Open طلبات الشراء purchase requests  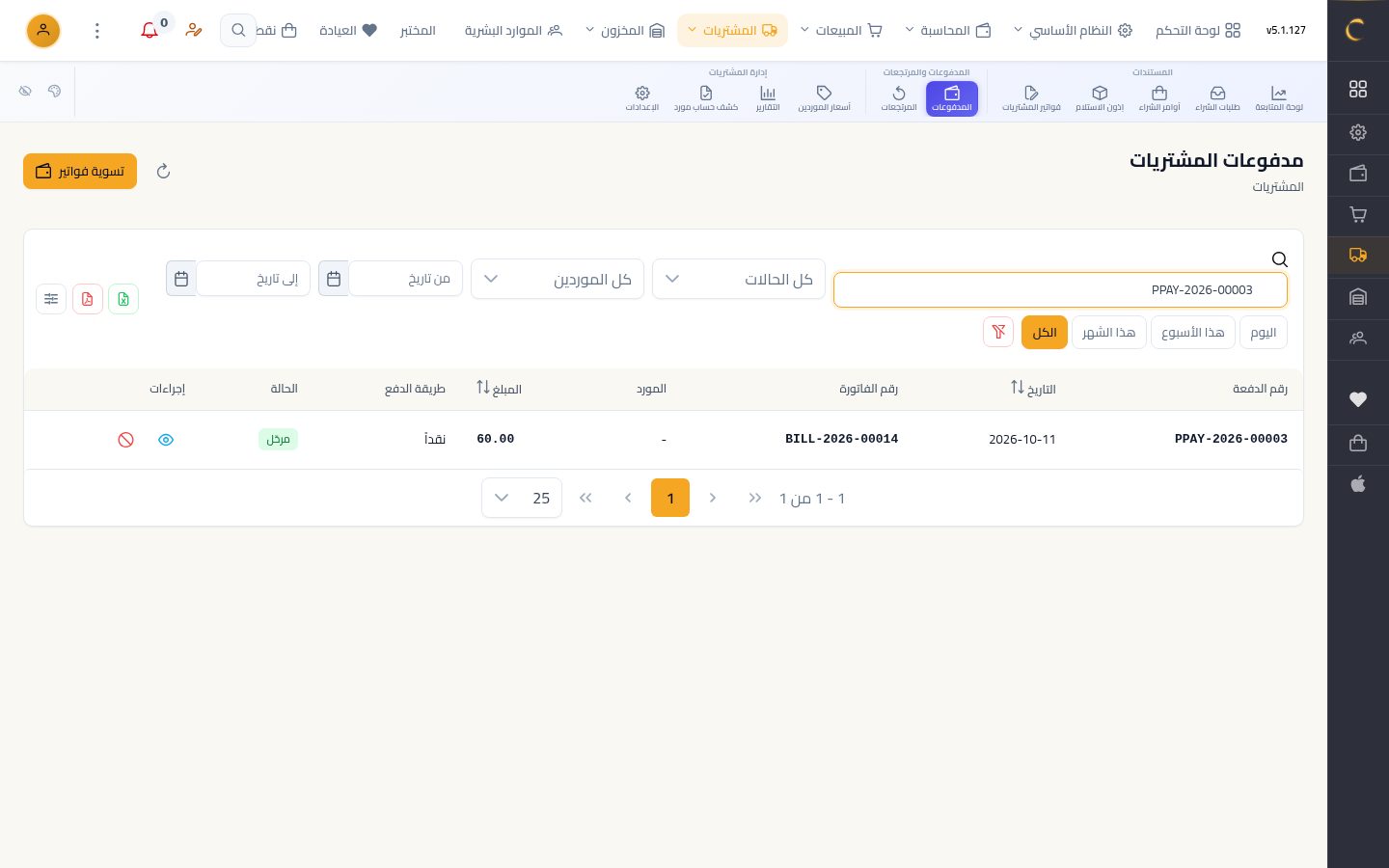point(1217,98)
